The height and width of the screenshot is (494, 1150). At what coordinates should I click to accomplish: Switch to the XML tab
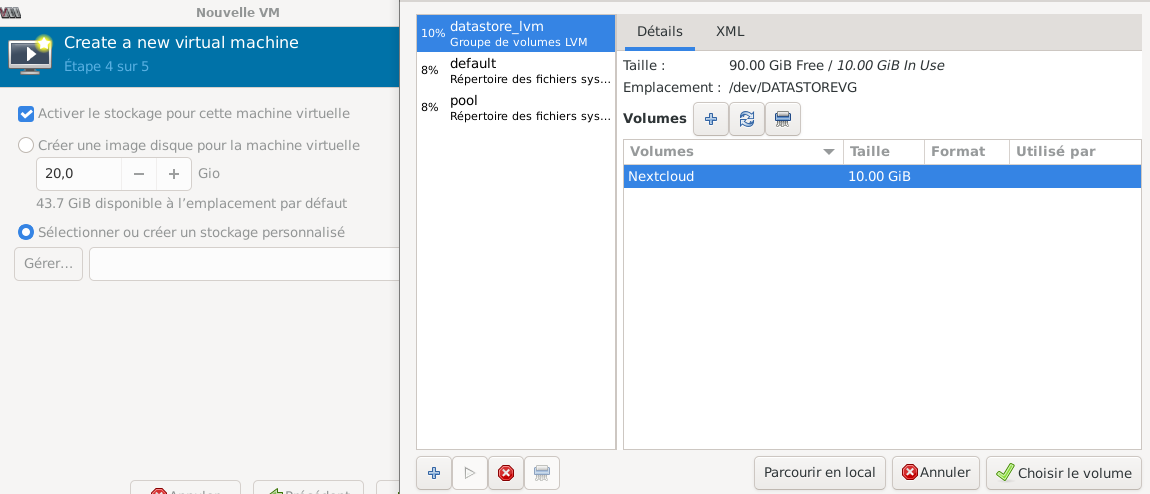(730, 32)
